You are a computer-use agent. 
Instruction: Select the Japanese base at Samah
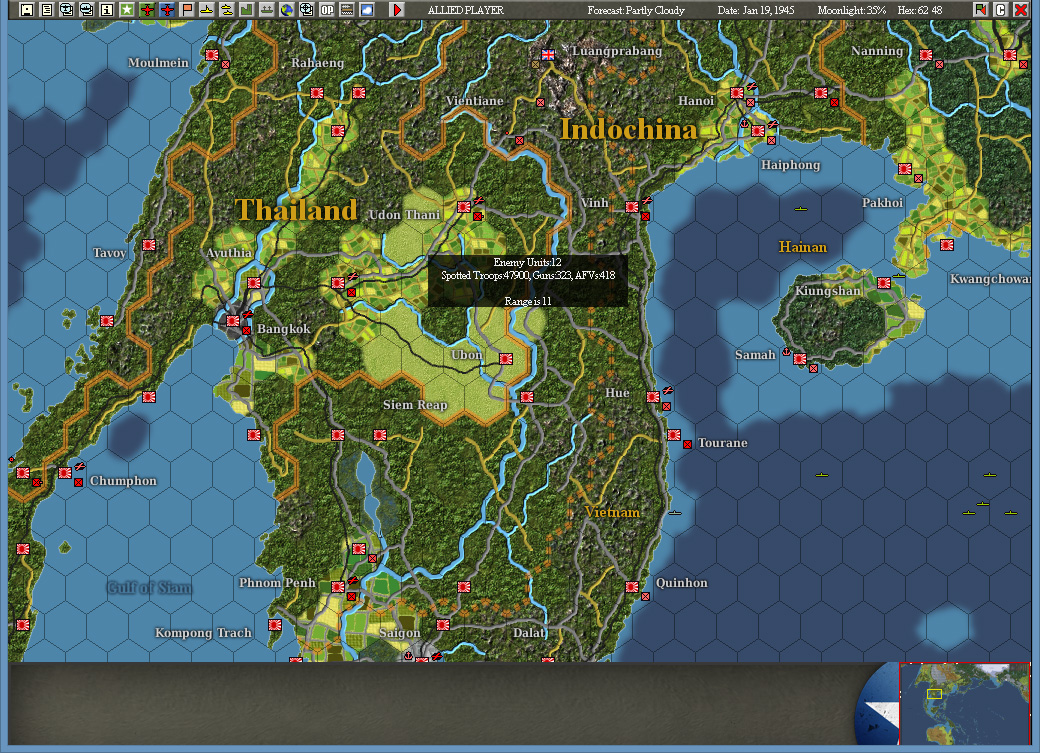[800, 359]
